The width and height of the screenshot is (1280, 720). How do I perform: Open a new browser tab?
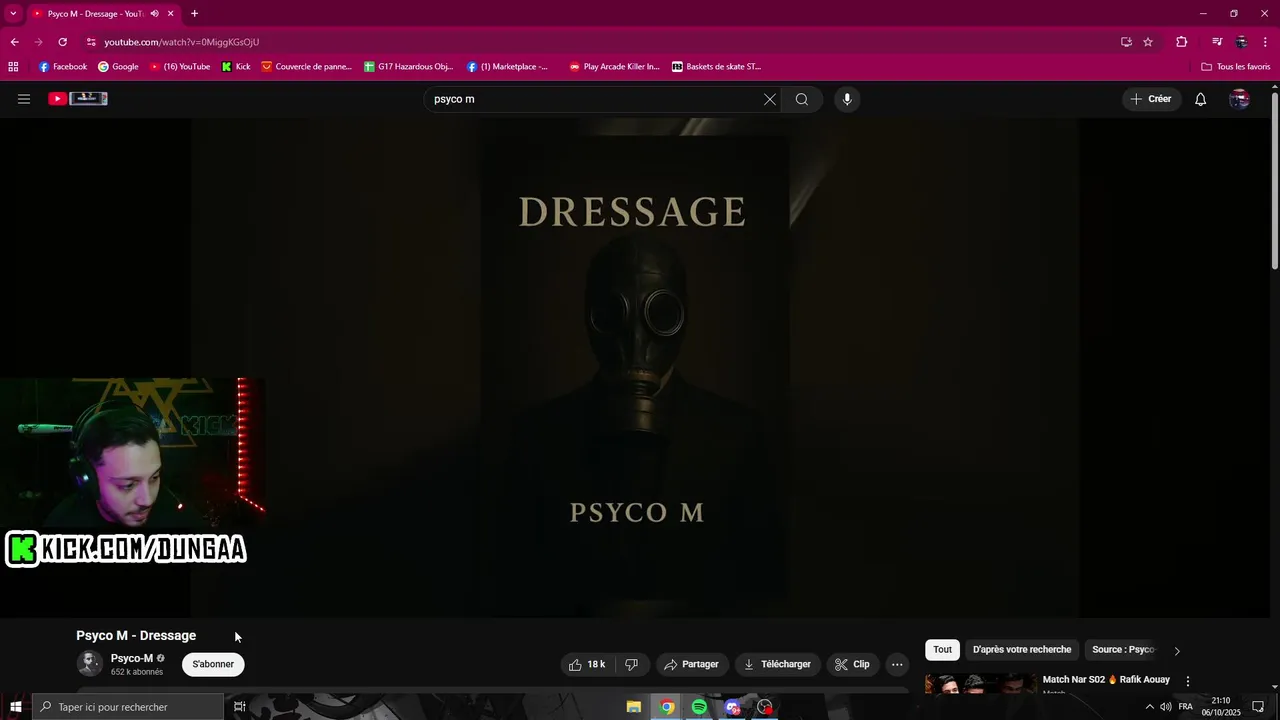coord(194,14)
